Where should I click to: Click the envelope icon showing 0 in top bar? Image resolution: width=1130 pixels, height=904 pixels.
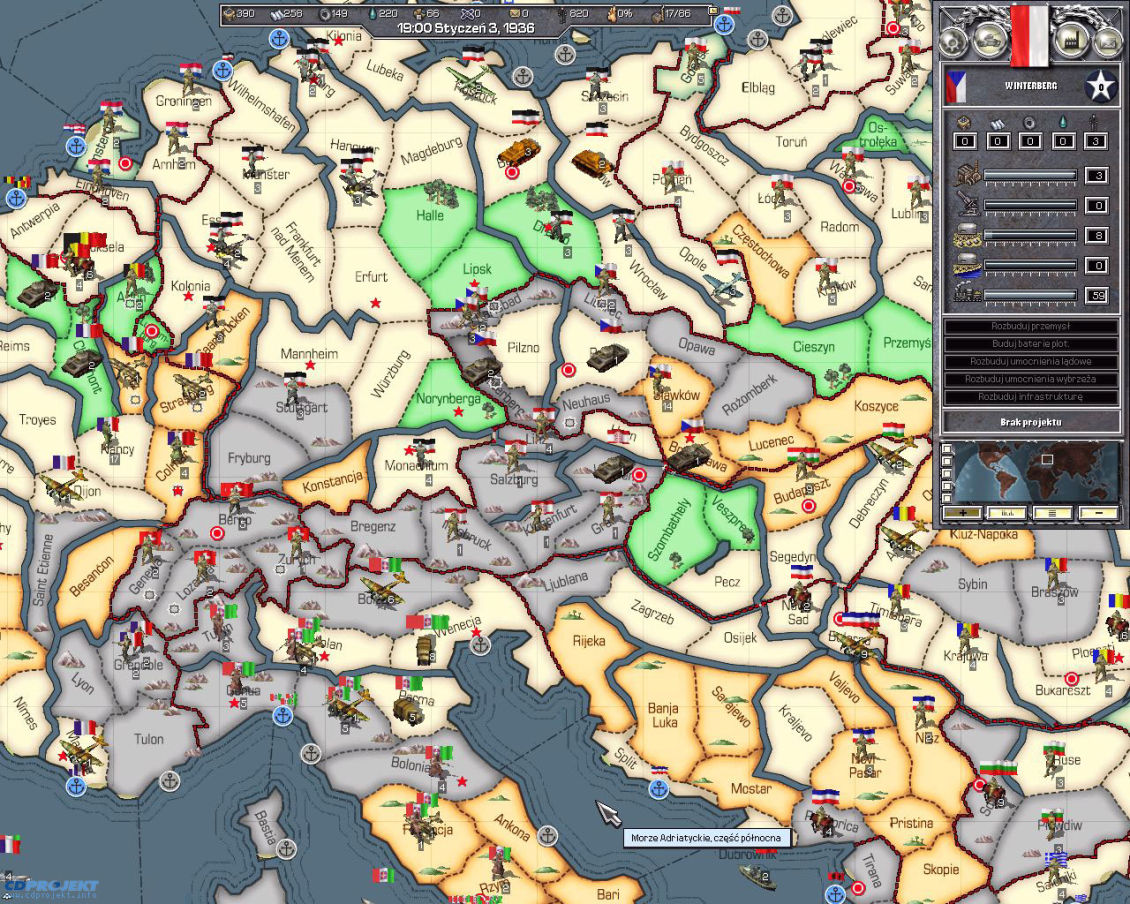click(515, 13)
